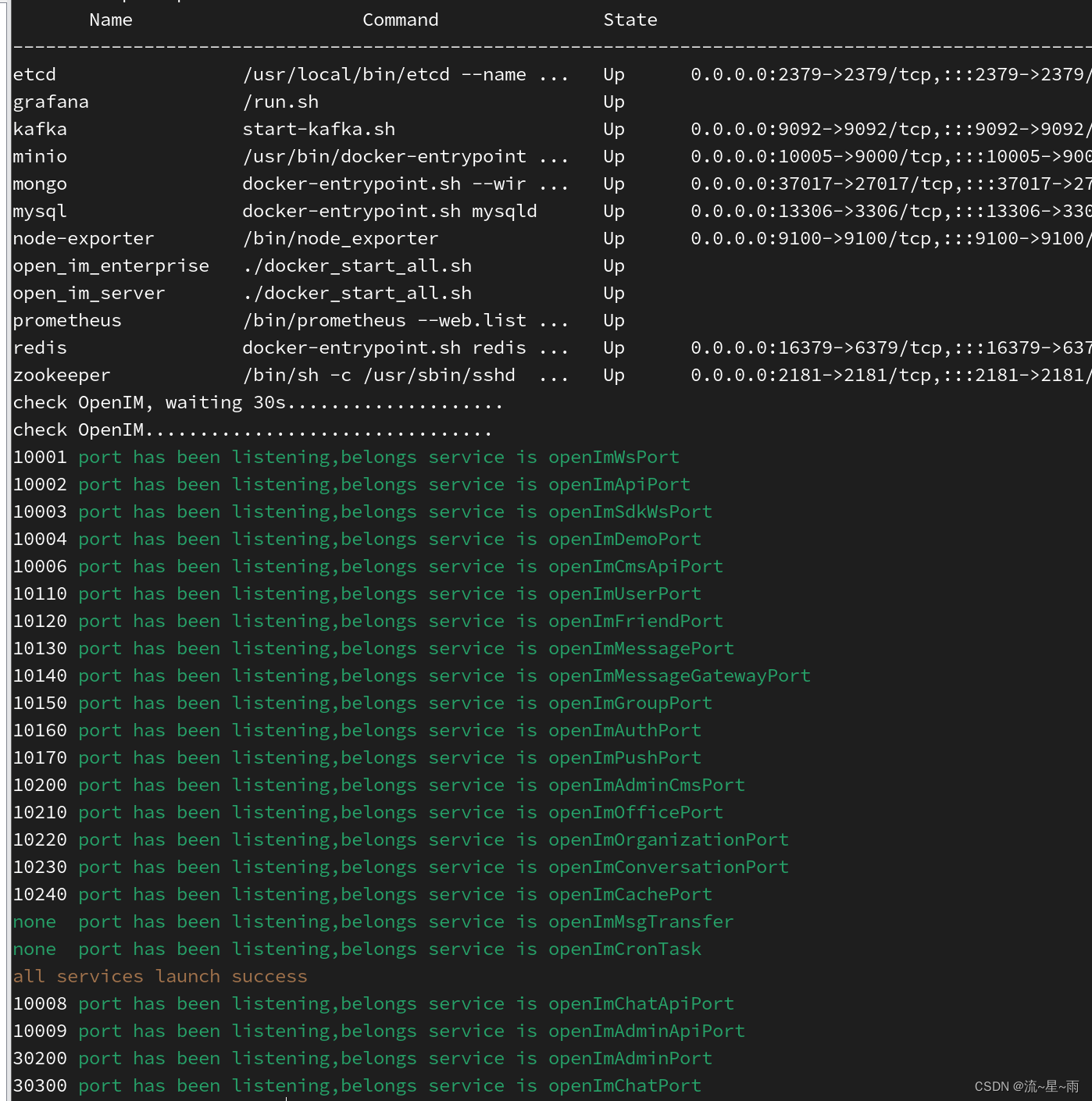The image size is (1092, 1101).
Task: Select the 'openImAdminPort' service name
Action: coord(630,1058)
